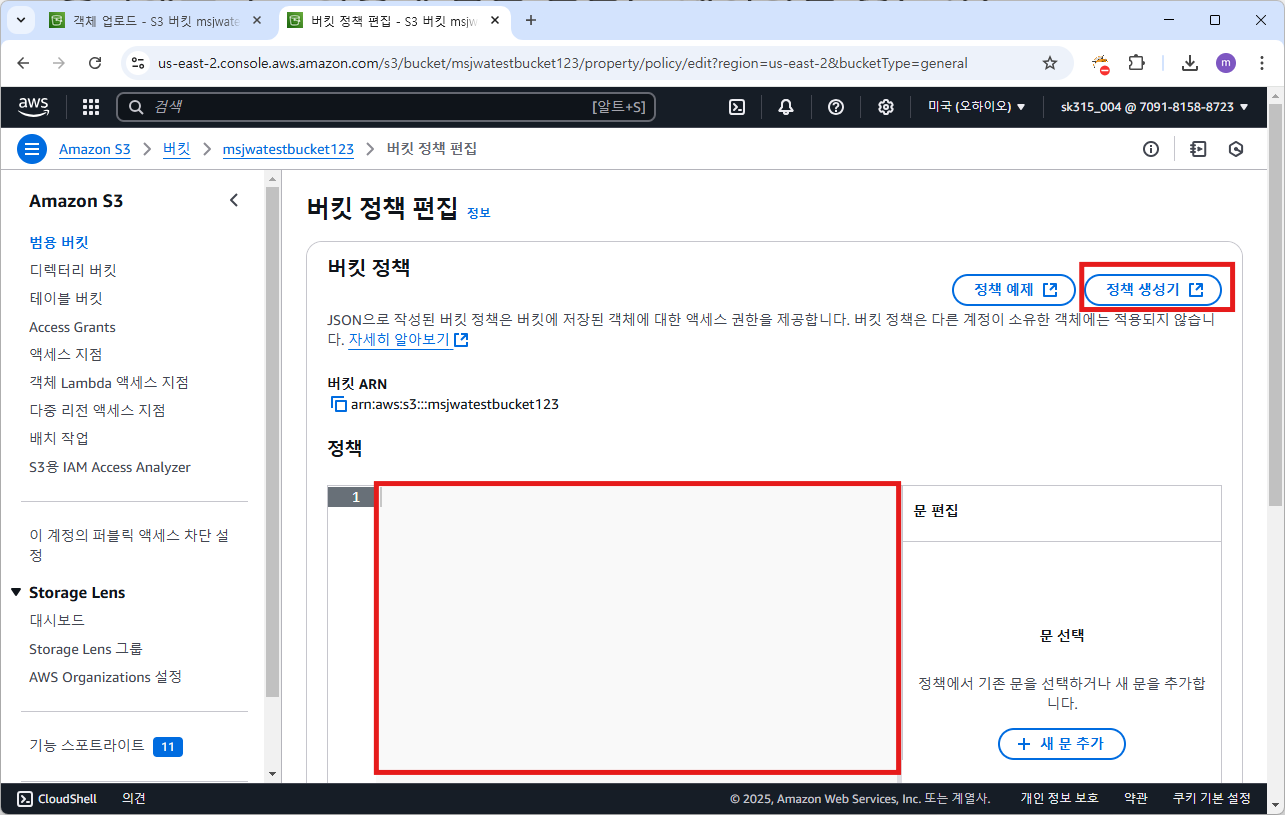Click CloudShell in the footer

coord(57,798)
